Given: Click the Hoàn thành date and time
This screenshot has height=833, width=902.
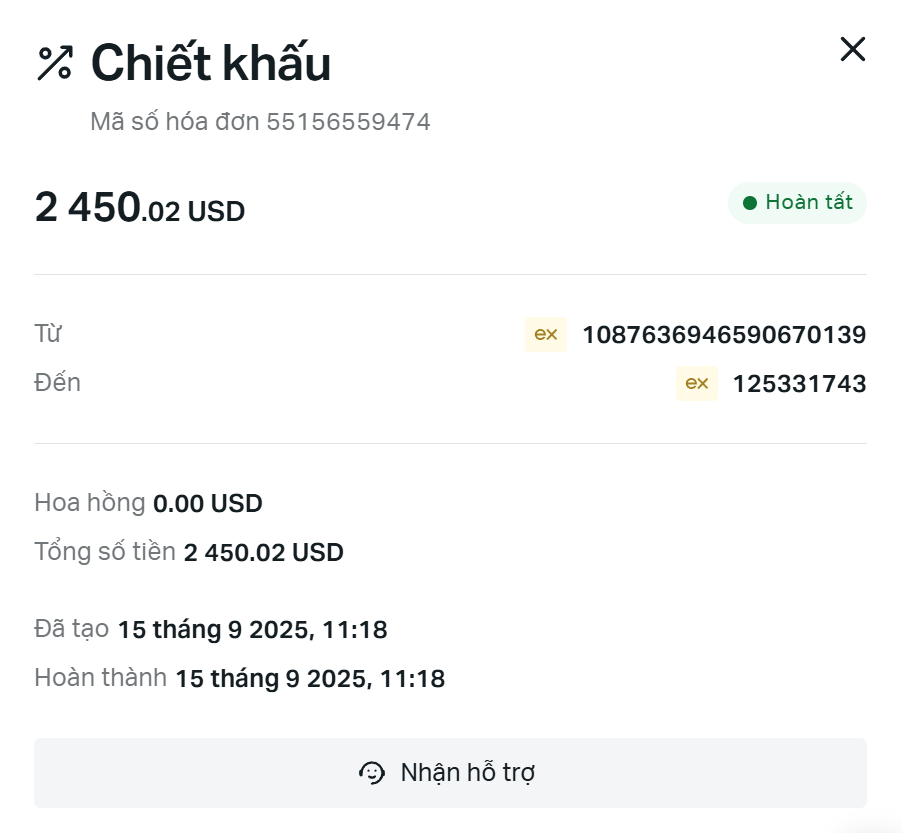Looking at the screenshot, I should tap(310, 679).
